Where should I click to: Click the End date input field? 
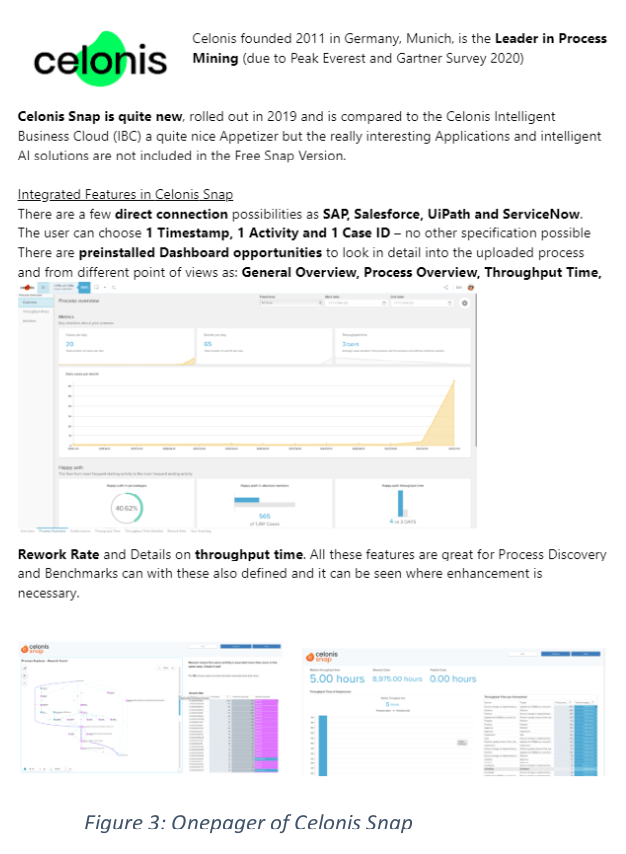click(x=422, y=303)
